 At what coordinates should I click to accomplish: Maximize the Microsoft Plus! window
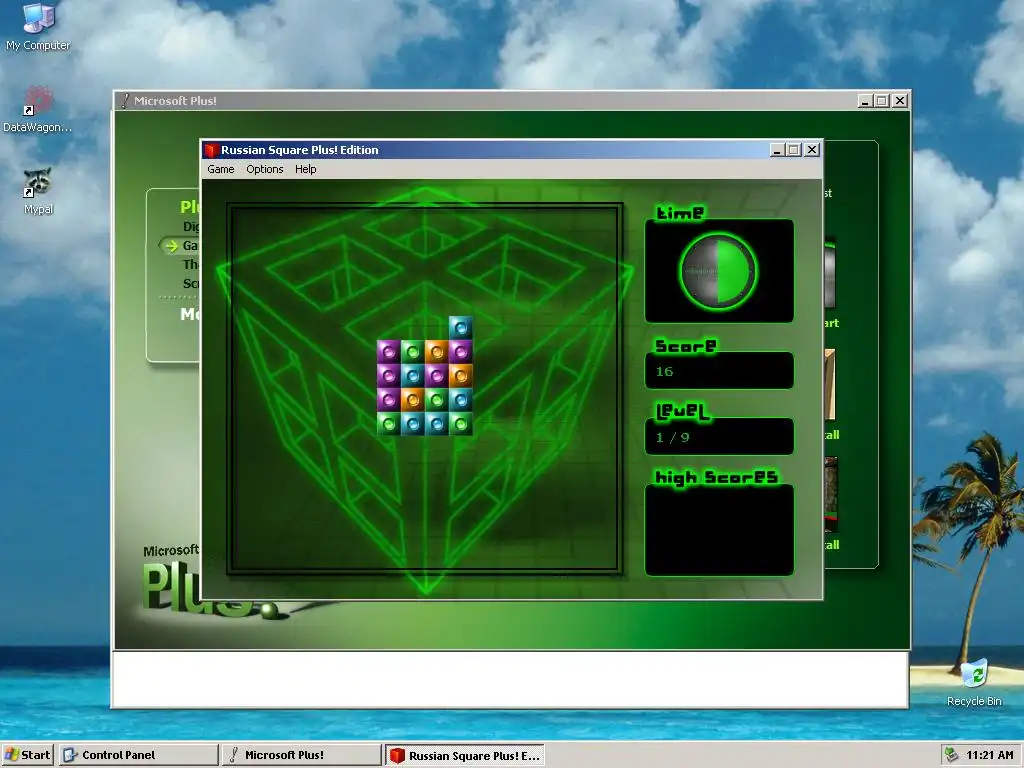[882, 101]
